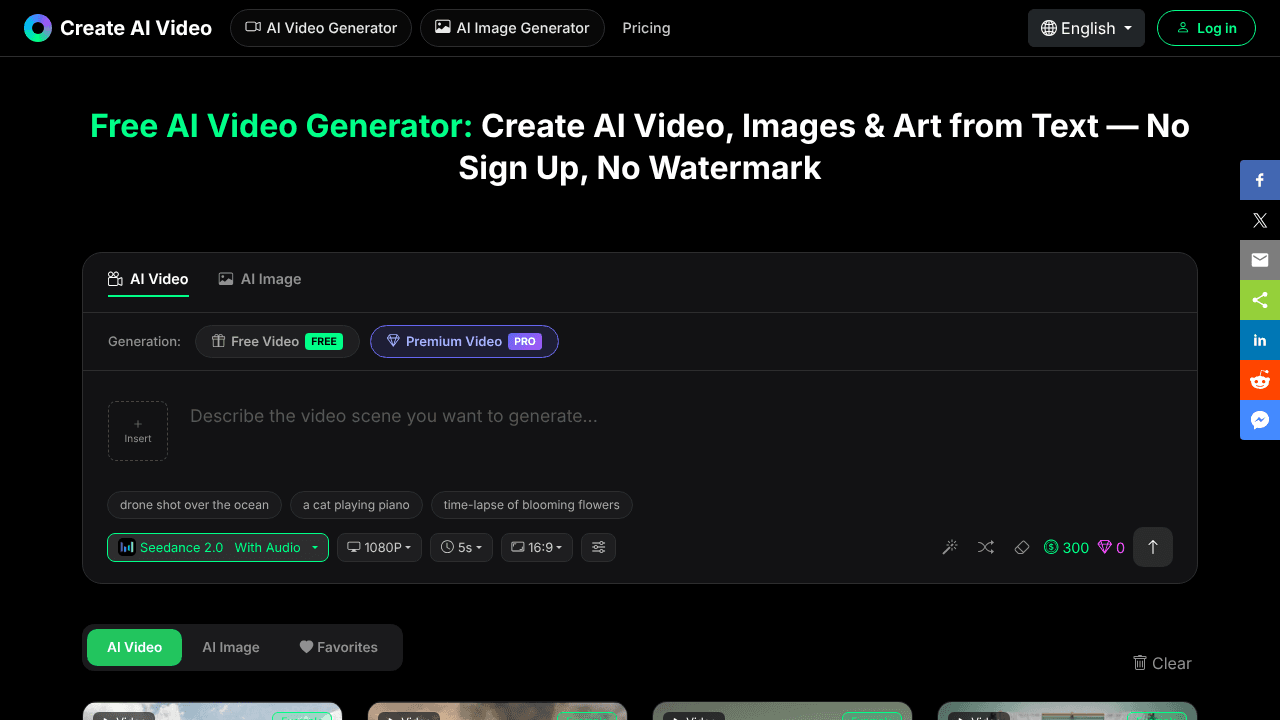The height and width of the screenshot is (720, 1280).
Task: Click the Insert image box
Action: 138,431
